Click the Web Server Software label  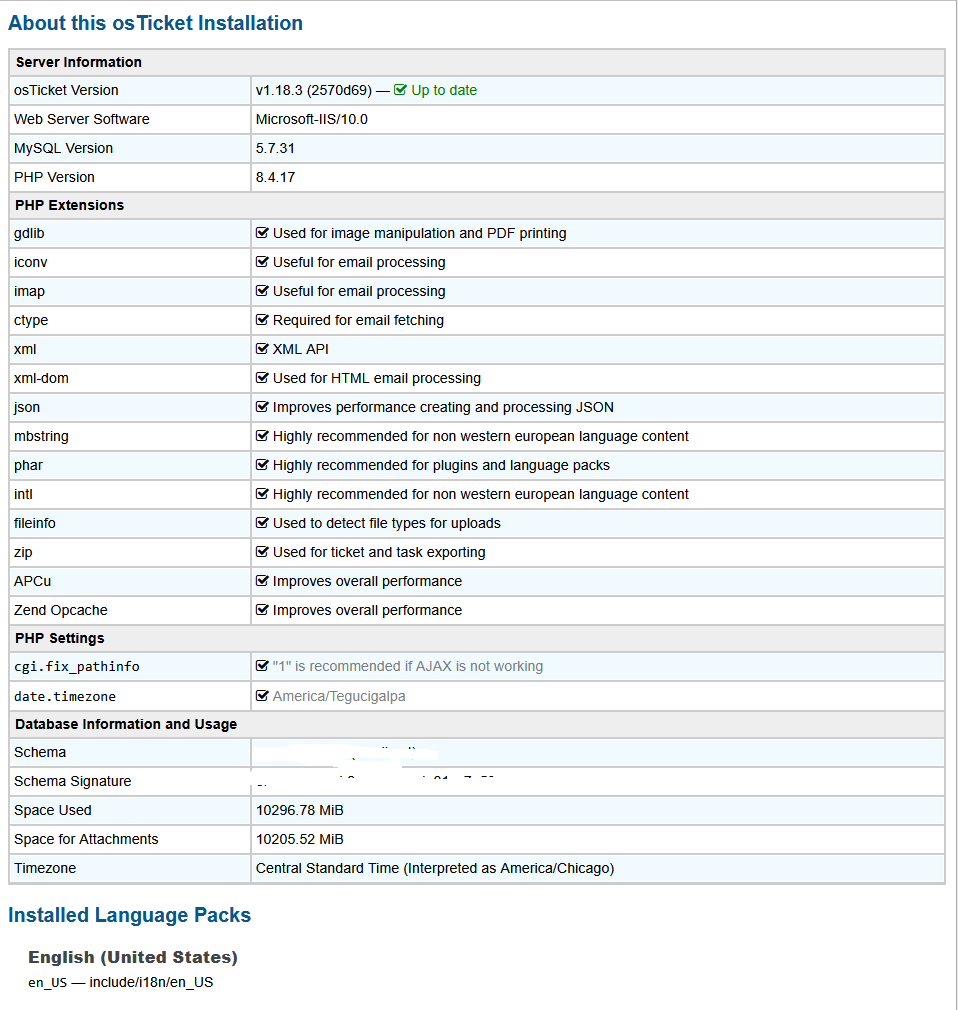pyautogui.click(x=82, y=119)
